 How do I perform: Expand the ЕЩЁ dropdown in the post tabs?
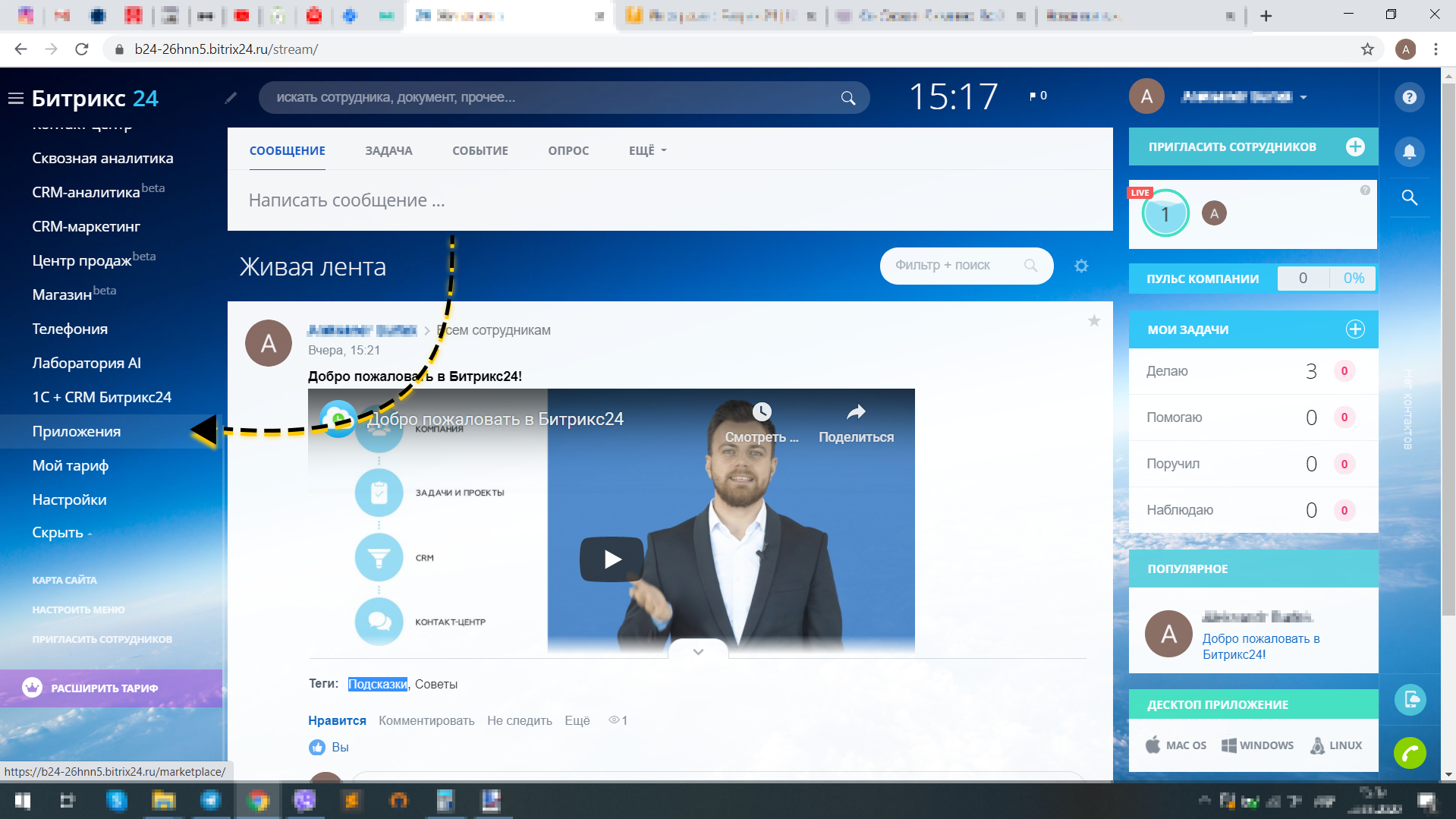[x=646, y=150]
